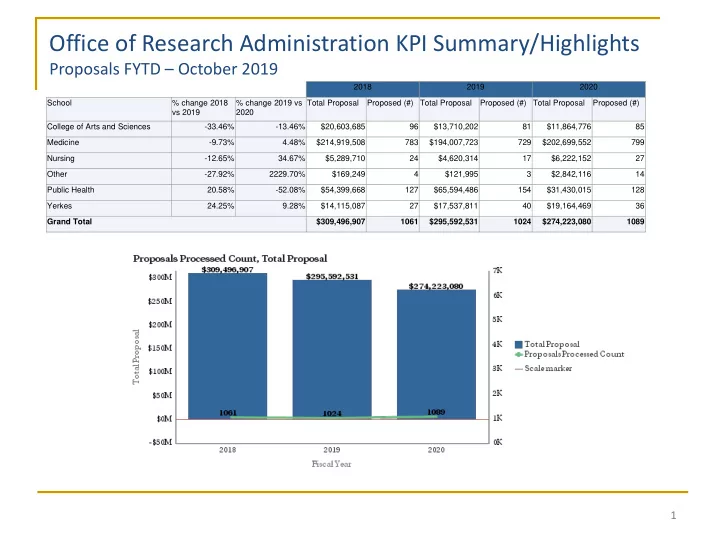Click the $31,430,015 cell
Screen dimensions: 720x540
coord(562,190)
